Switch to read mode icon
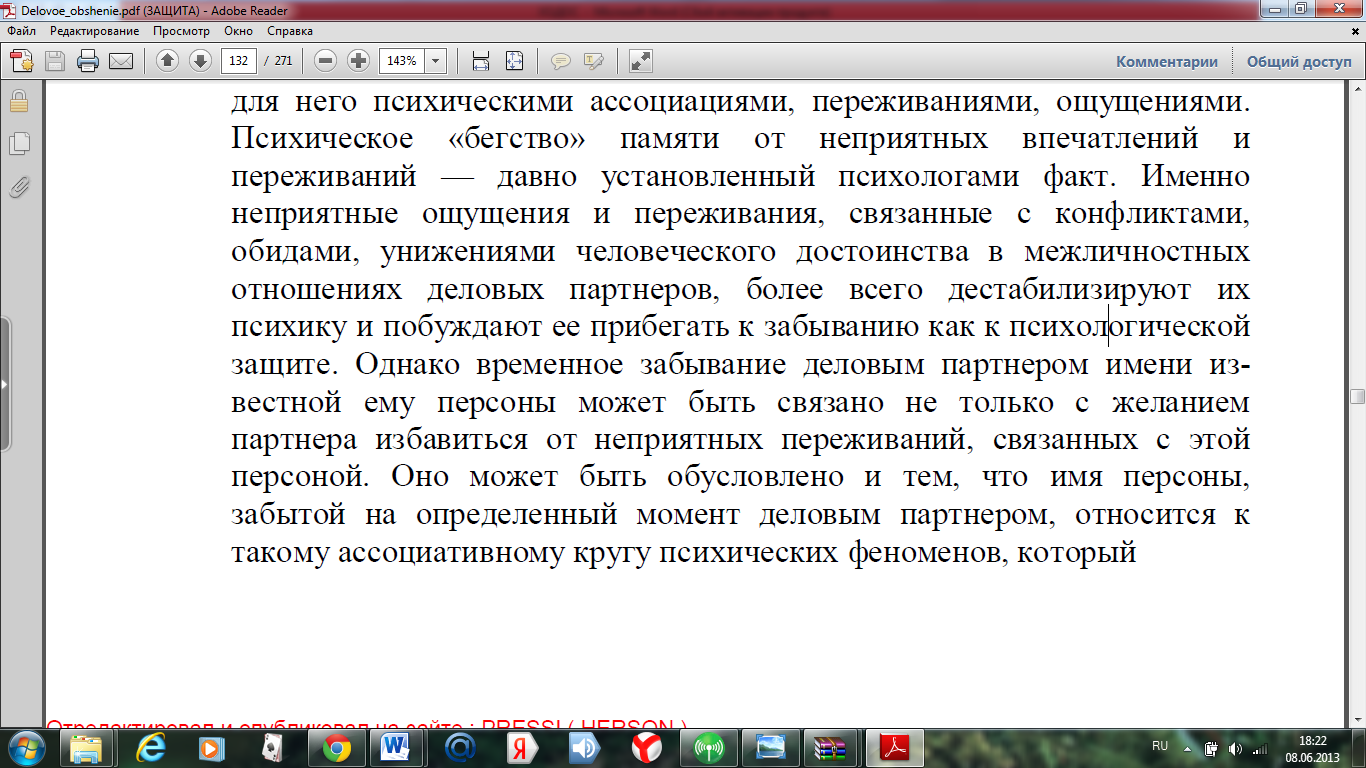 [x=641, y=61]
